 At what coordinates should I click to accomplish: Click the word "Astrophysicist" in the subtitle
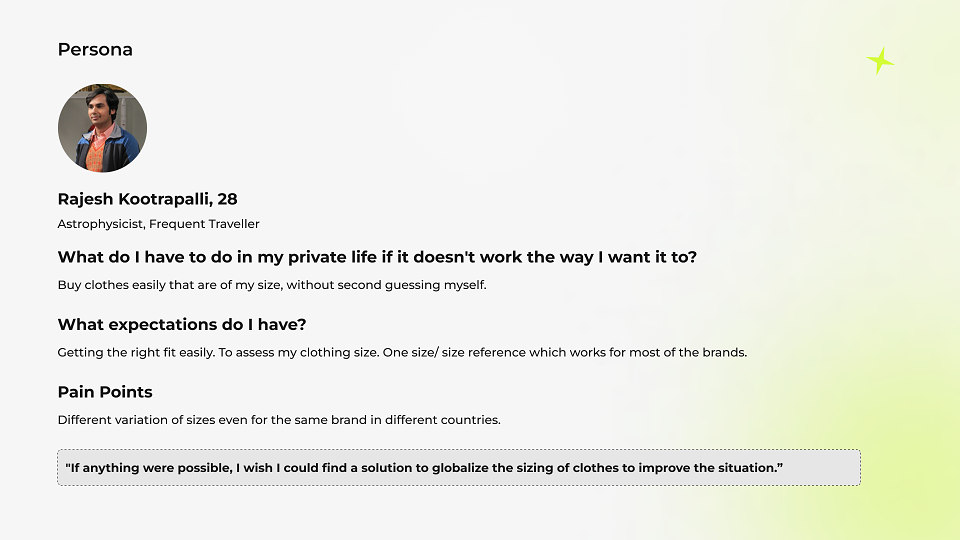100,224
